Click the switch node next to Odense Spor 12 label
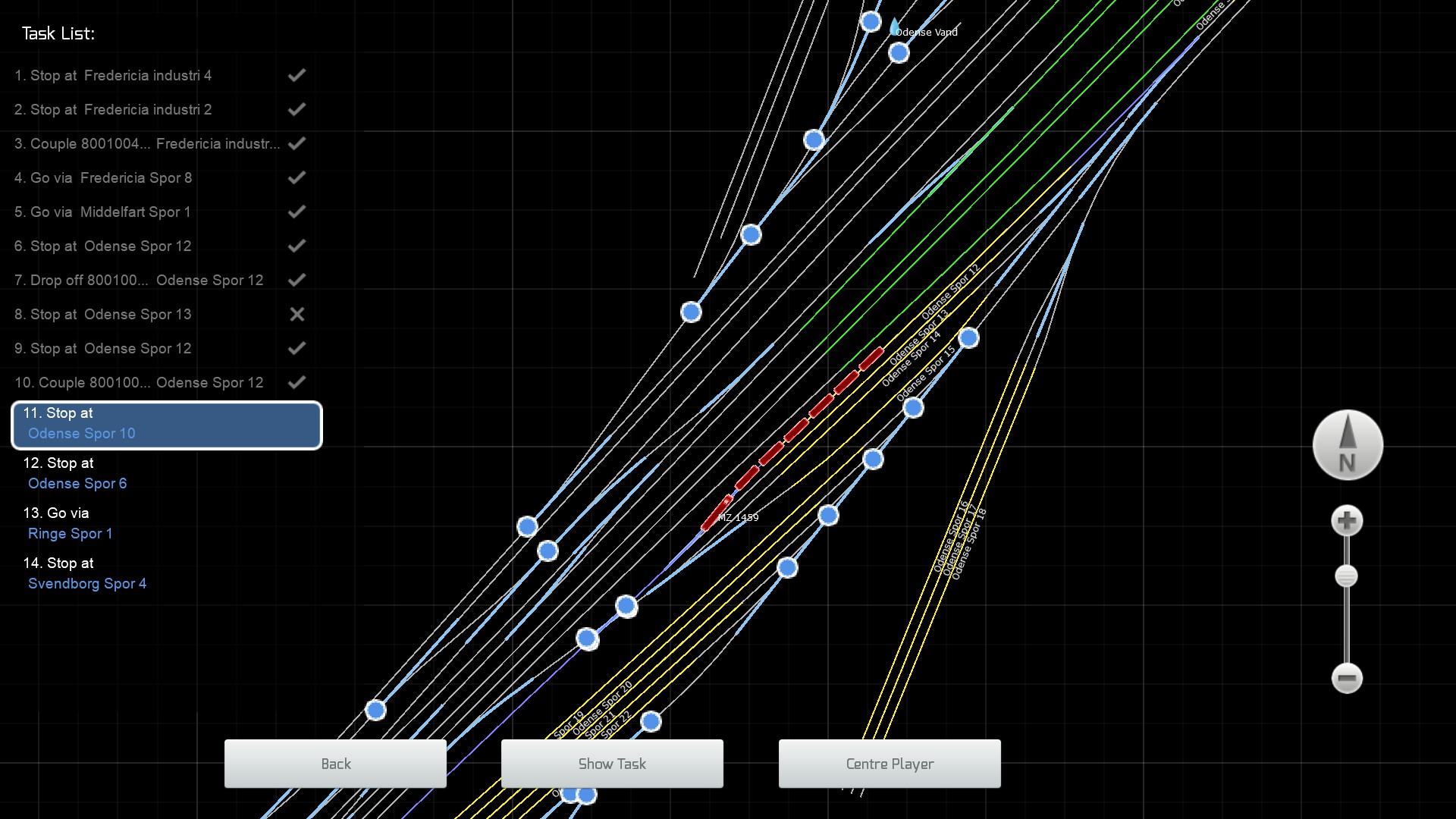Image resolution: width=1456 pixels, height=819 pixels. pyautogui.click(x=968, y=337)
